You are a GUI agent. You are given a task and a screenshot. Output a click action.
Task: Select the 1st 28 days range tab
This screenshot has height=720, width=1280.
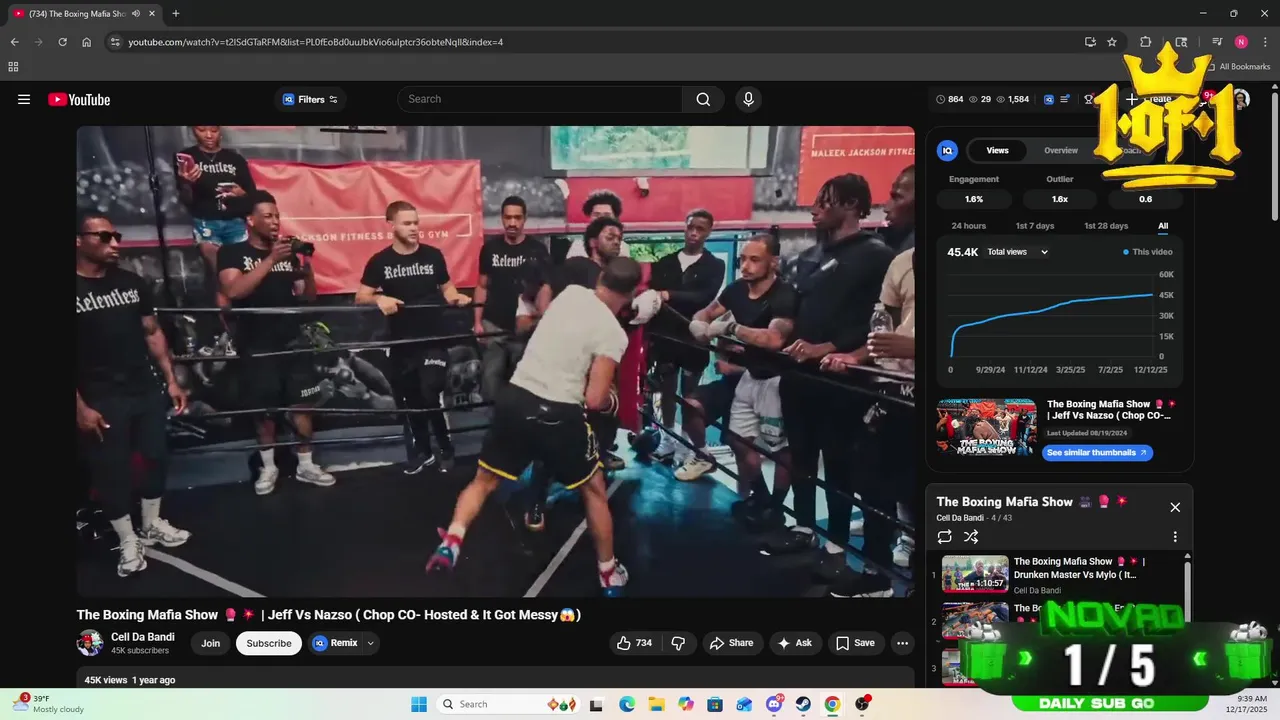[1106, 226]
